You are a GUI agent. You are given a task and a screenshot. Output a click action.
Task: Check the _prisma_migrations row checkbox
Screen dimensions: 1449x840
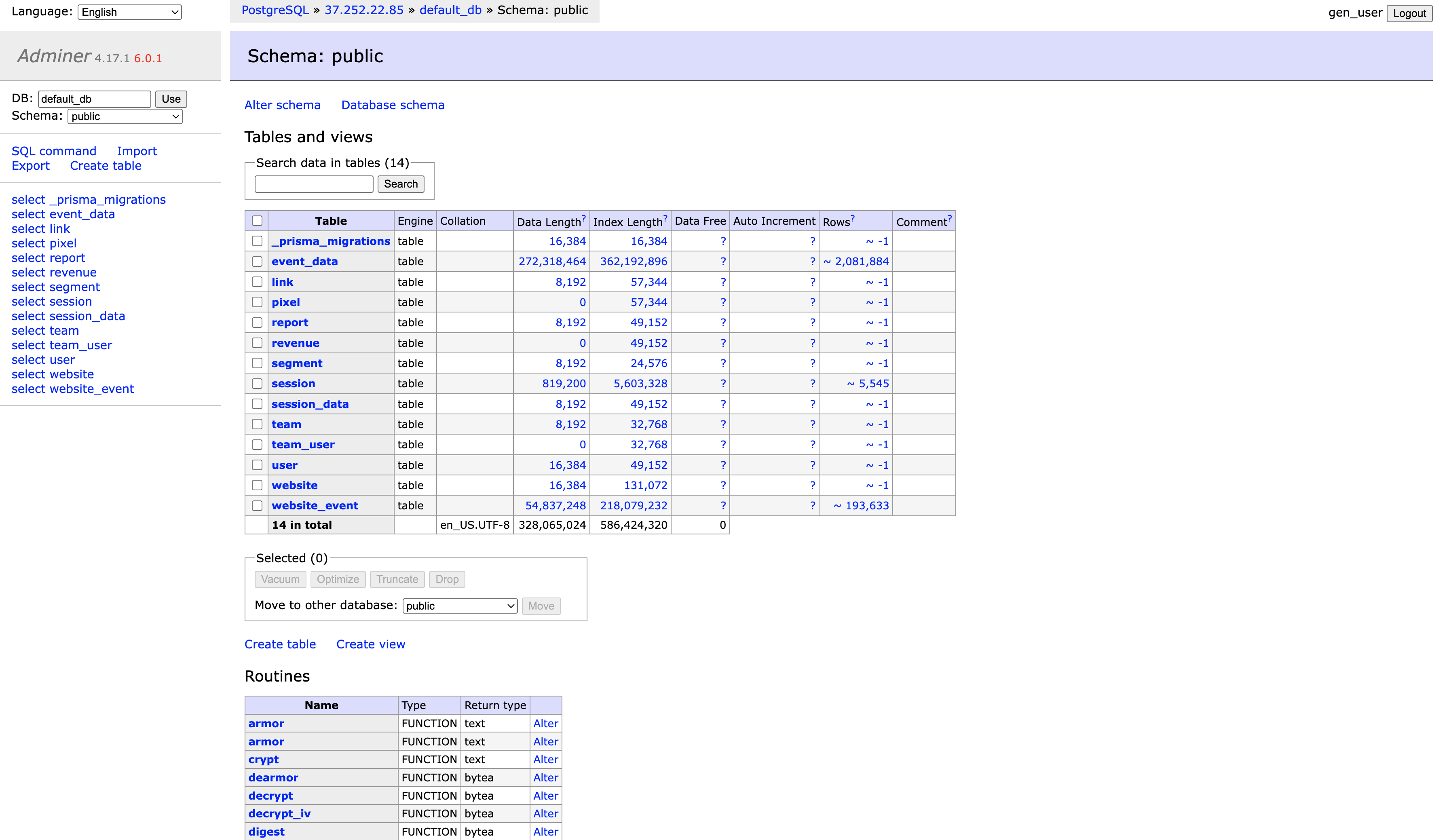click(257, 241)
